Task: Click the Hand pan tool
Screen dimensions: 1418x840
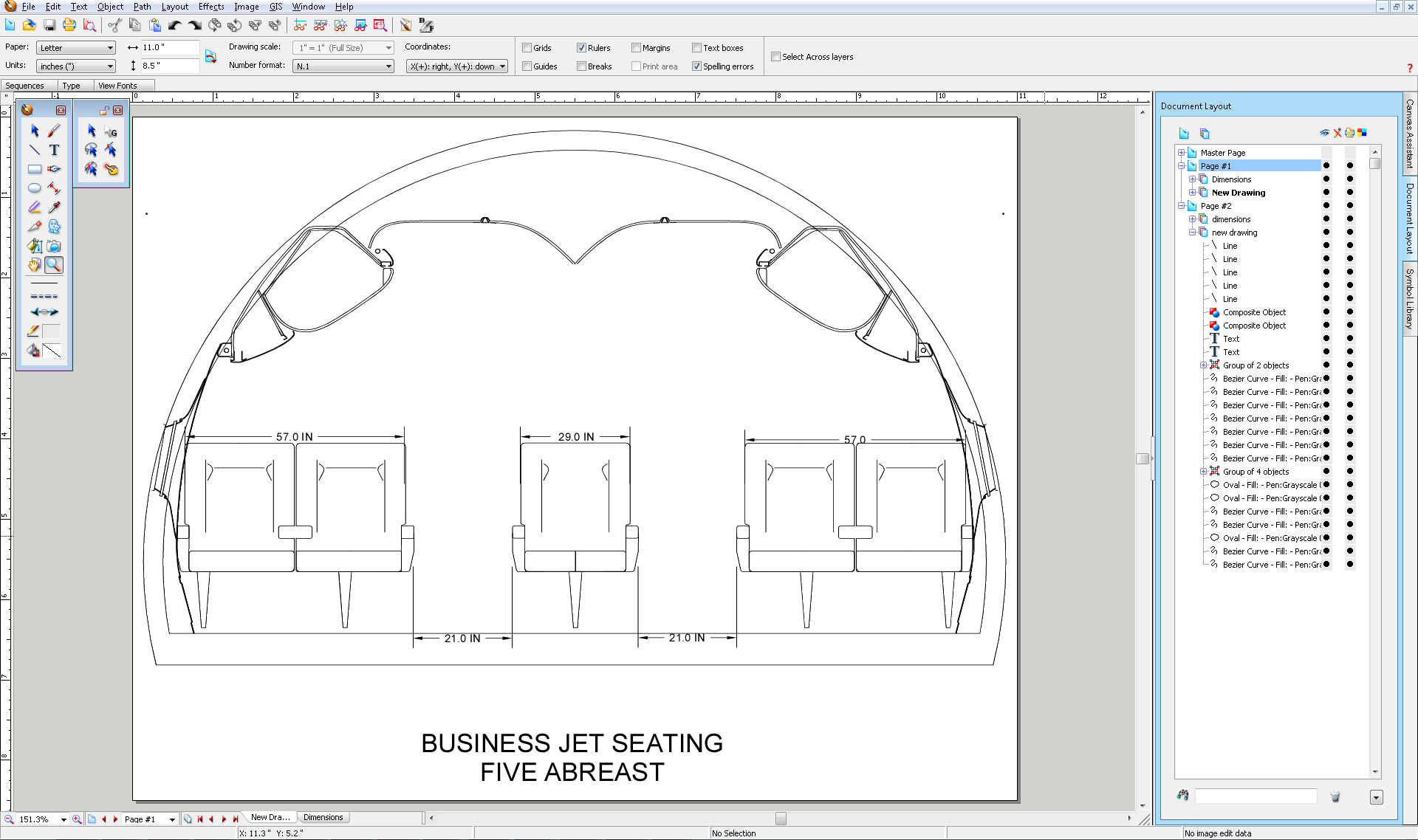Action: (35, 265)
